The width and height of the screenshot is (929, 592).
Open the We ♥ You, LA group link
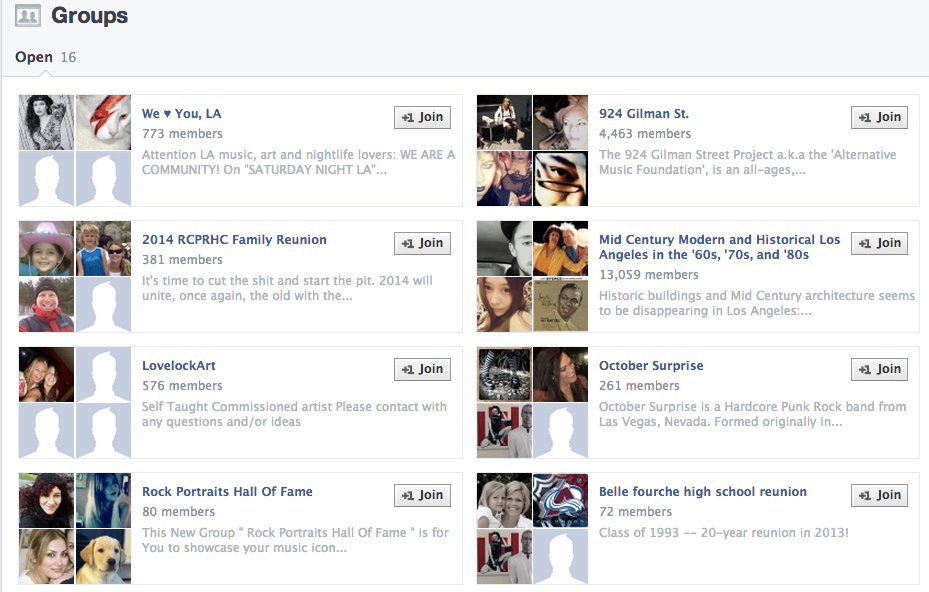[x=181, y=114]
